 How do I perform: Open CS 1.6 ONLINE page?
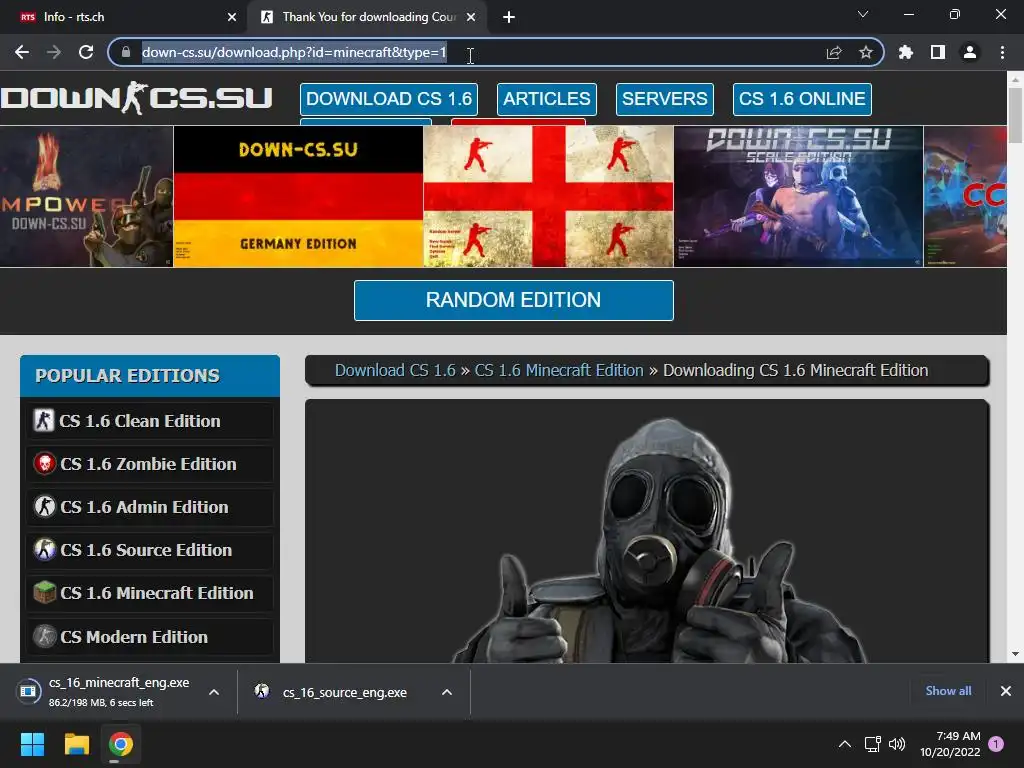802,99
